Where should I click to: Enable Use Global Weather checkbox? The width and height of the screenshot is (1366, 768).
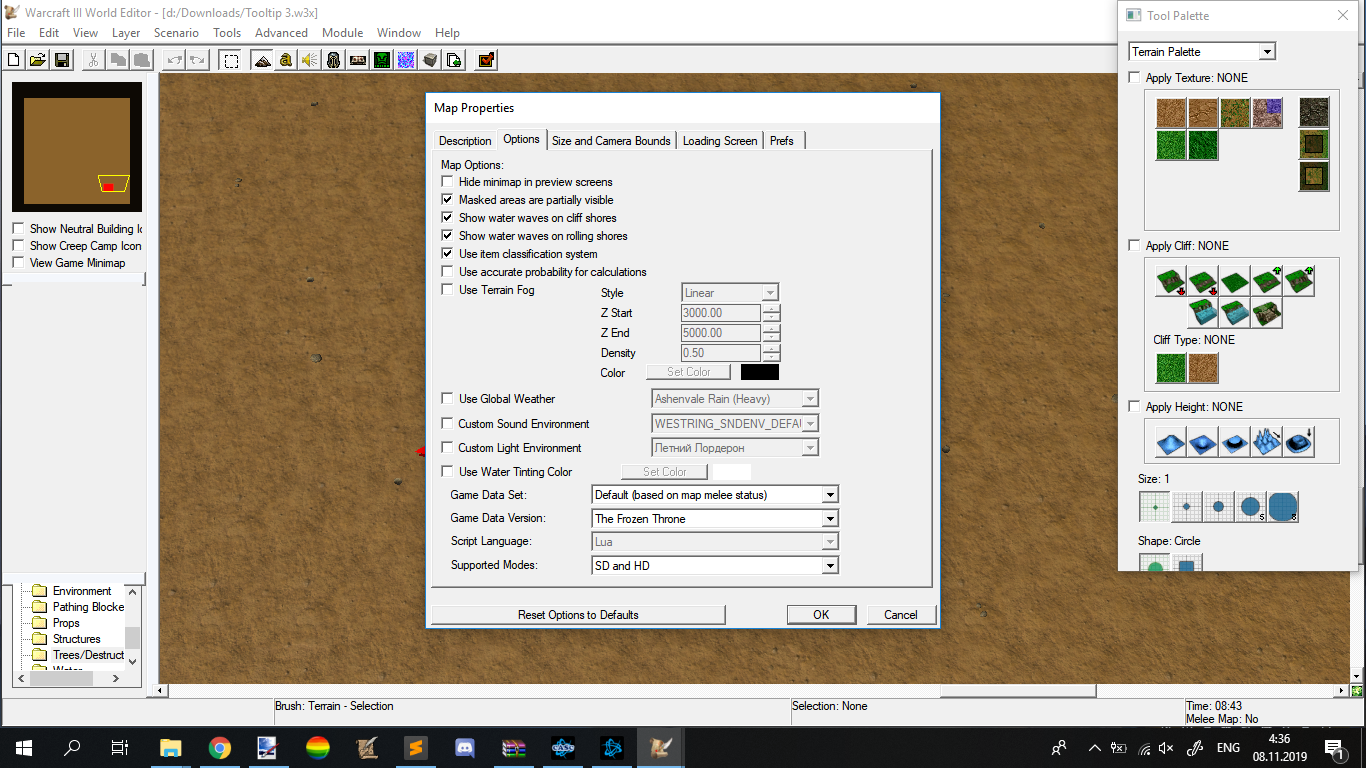pos(448,398)
